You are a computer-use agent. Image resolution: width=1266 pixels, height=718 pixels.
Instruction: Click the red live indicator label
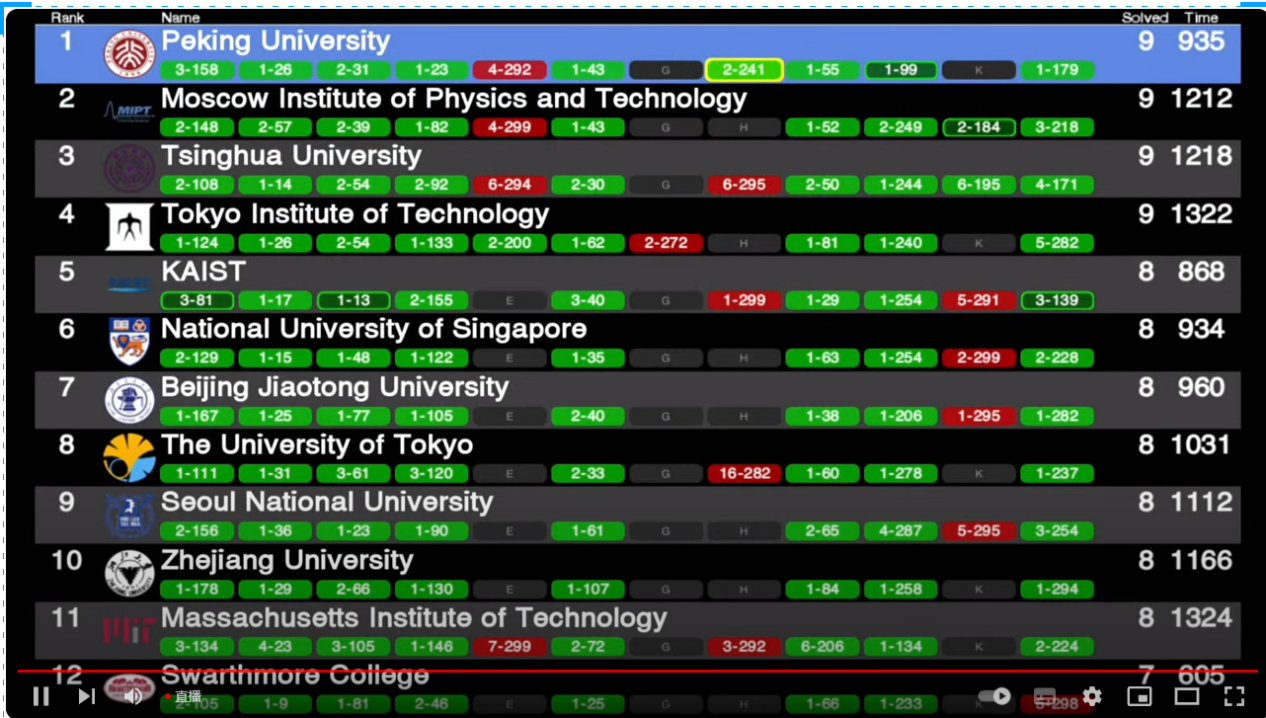184,697
